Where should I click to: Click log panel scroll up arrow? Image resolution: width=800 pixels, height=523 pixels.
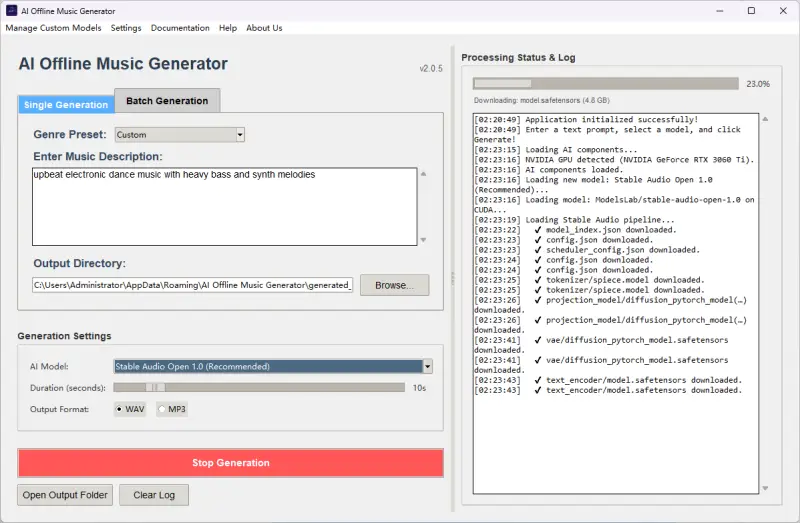765,120
